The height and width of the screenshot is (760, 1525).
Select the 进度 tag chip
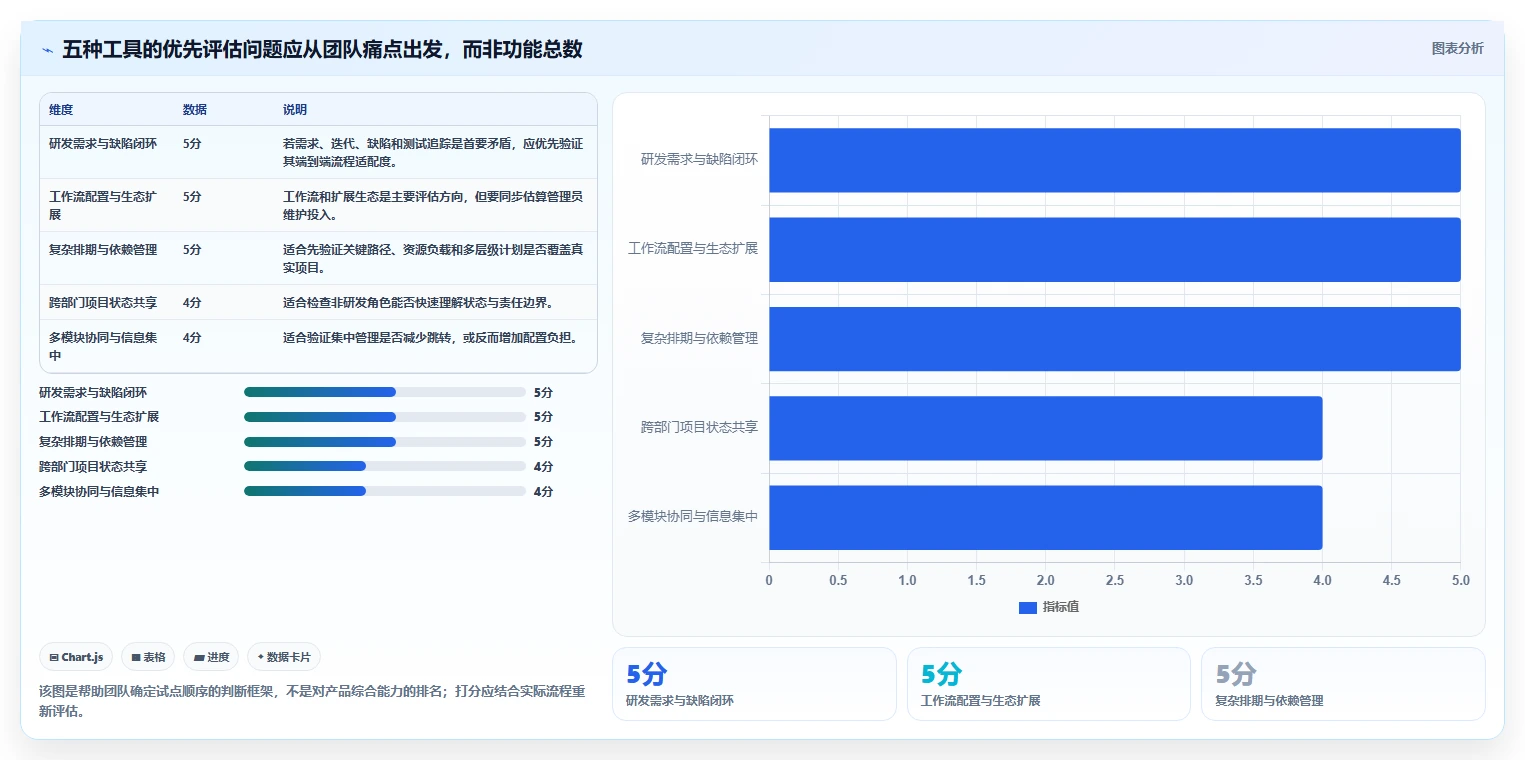tap(211, 657)
